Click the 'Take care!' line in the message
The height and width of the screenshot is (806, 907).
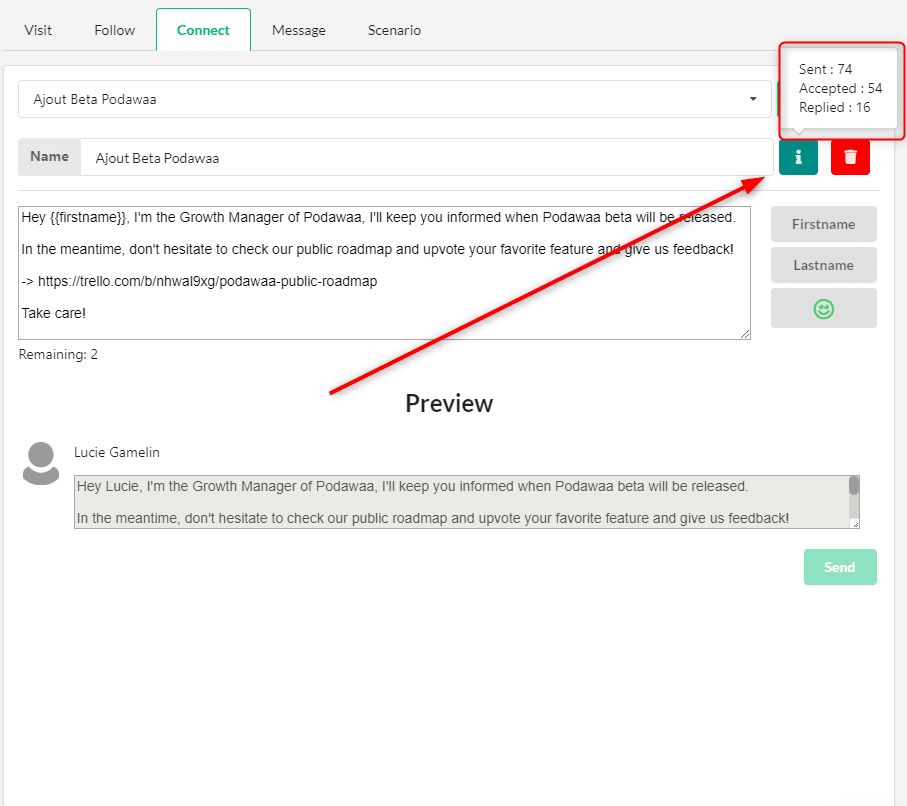coord(54,313)
